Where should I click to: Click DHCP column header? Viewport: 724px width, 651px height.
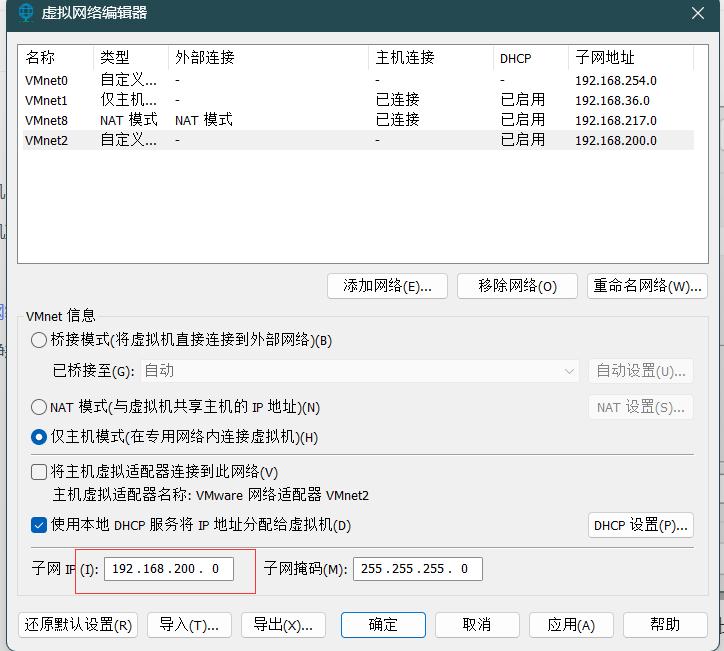coord(531,58)
